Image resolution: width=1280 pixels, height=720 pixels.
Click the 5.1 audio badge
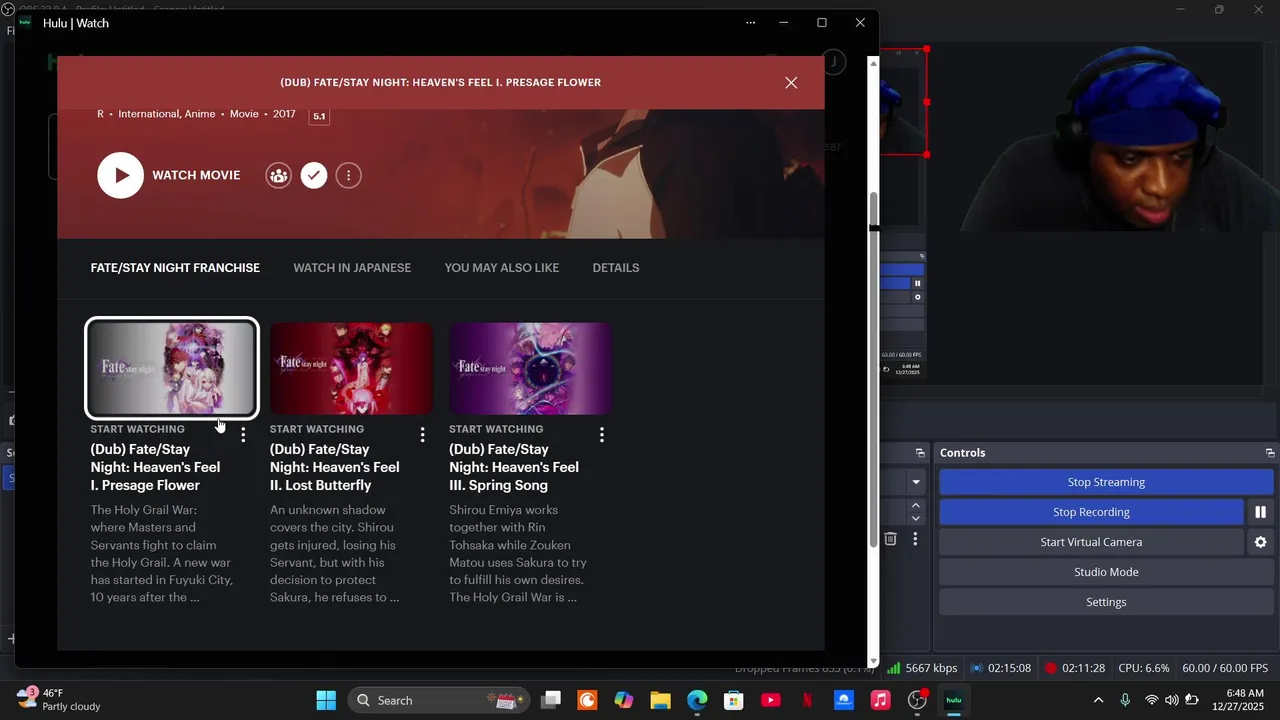coord(319,116)
